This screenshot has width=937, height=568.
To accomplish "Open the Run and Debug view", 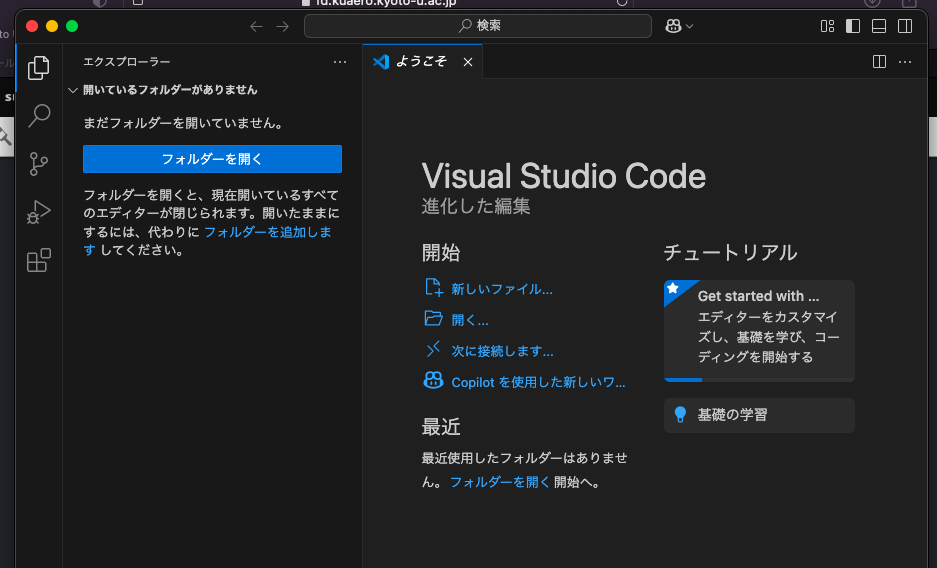I will click(39, 212).
